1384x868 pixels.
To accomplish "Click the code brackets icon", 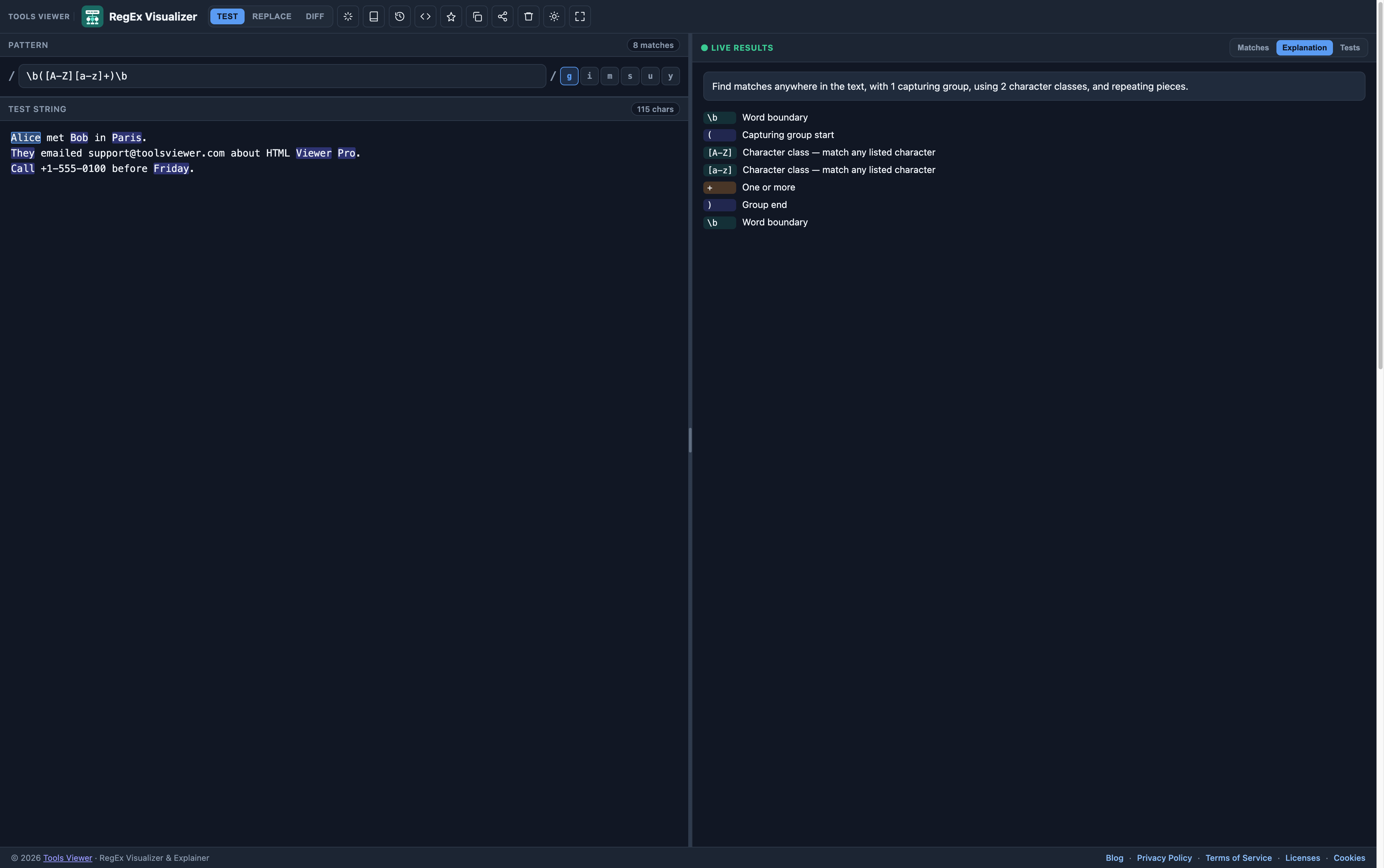I will [425, 17].
